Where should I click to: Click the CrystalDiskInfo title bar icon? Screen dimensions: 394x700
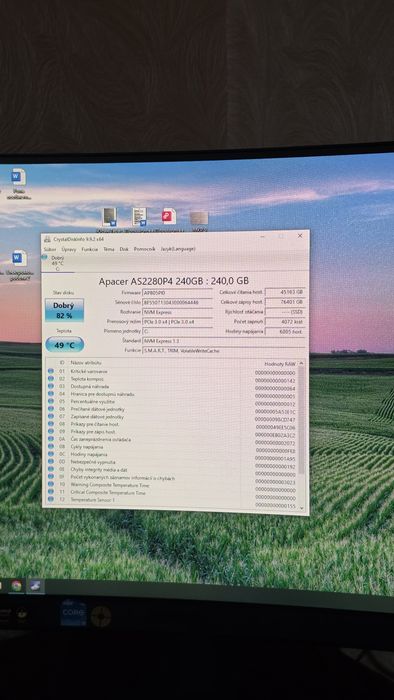tap(48, 239)
